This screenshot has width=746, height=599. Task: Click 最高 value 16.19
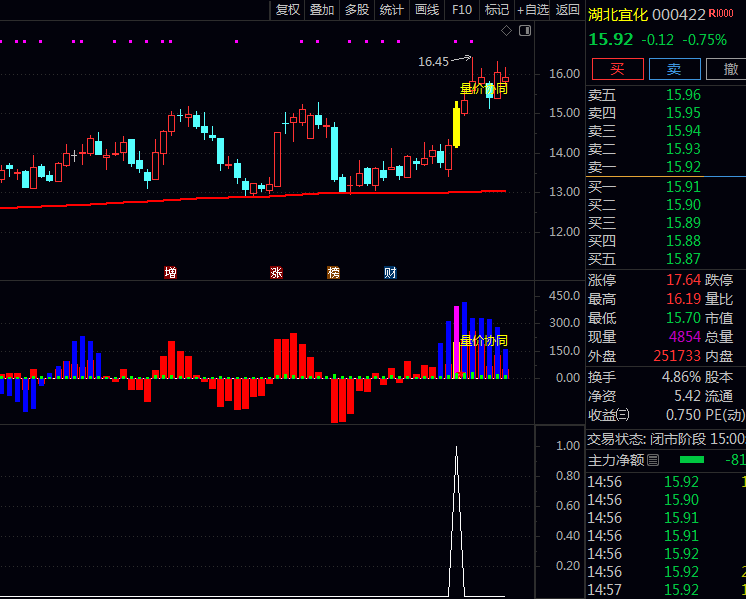click(x=683, y=299)
